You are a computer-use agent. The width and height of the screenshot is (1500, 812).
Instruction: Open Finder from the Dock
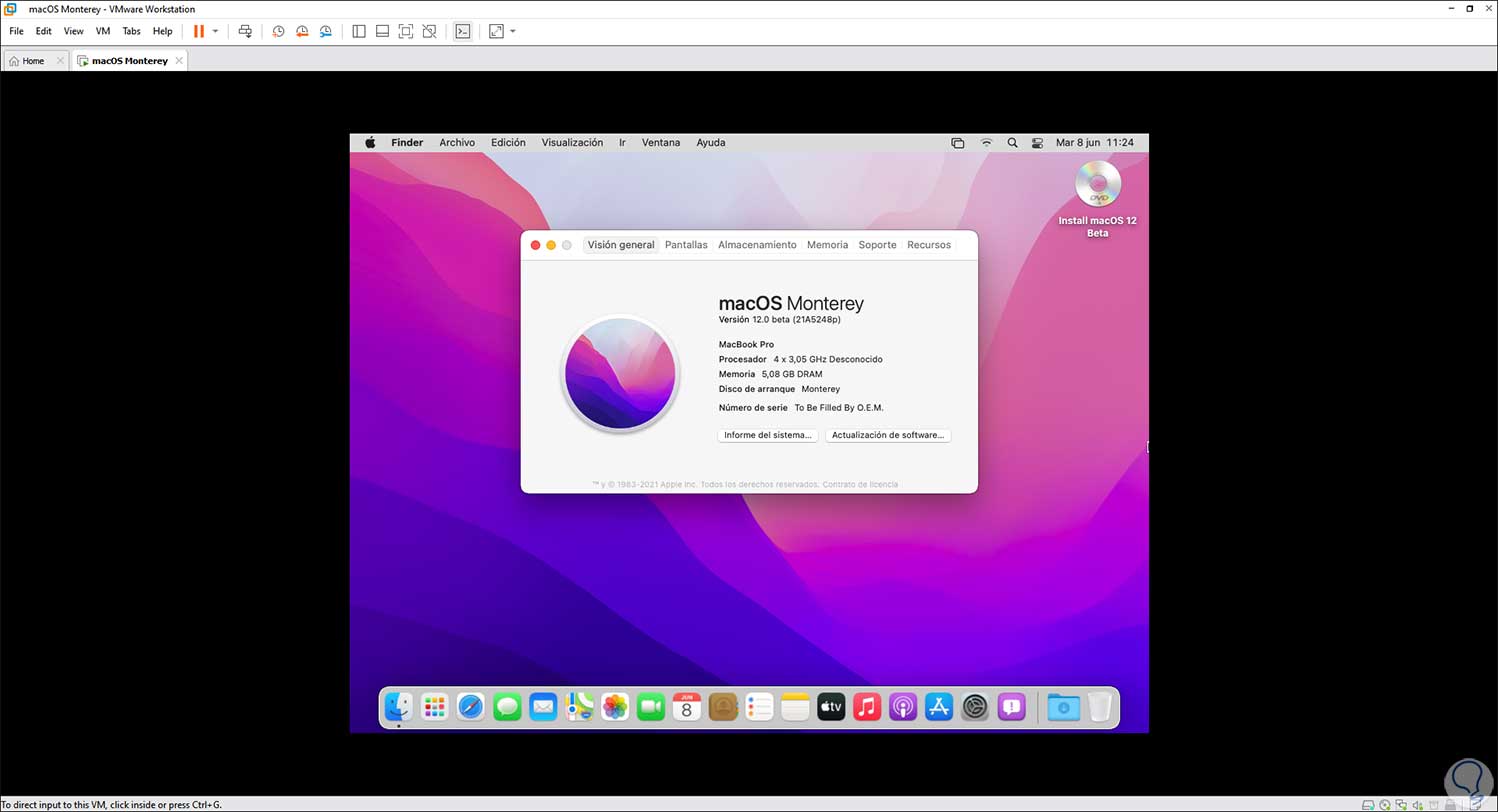[399, 707]
